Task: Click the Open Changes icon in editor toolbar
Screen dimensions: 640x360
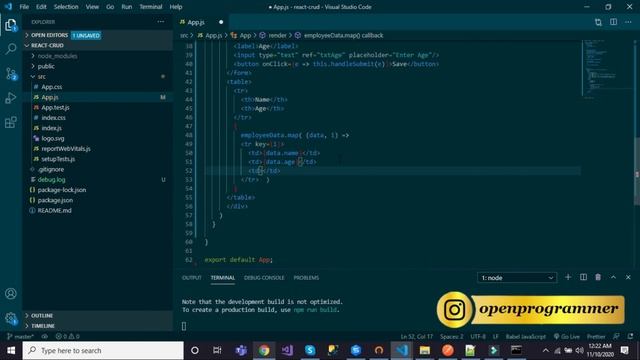Action: tap(598, 22)
